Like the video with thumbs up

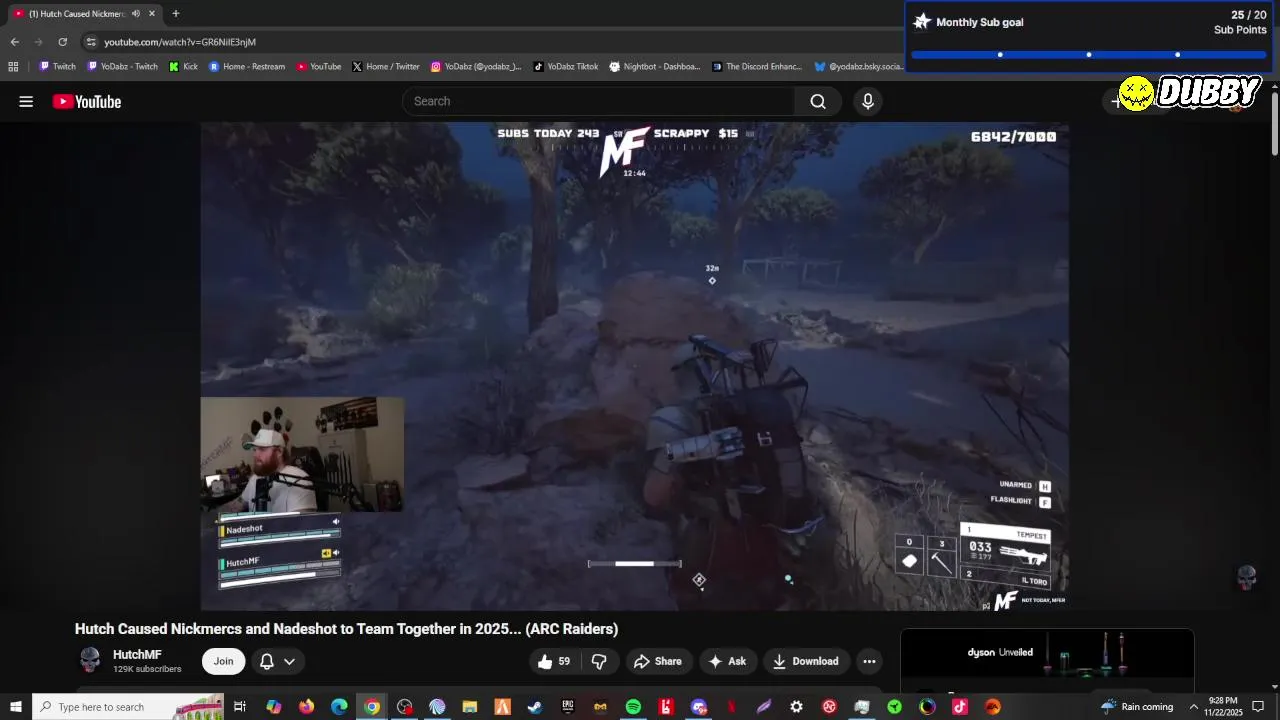pyautogui.click(x=554, y=661)
